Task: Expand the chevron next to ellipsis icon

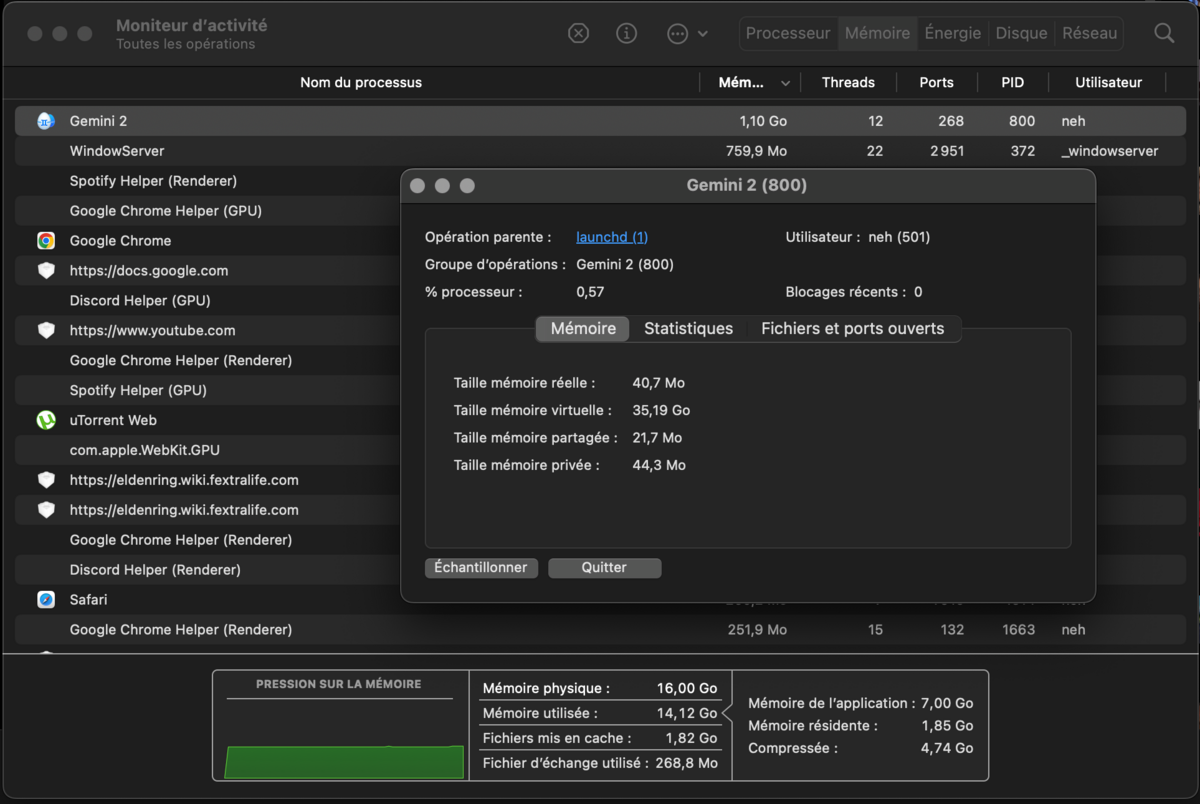Action: [703, 34]
